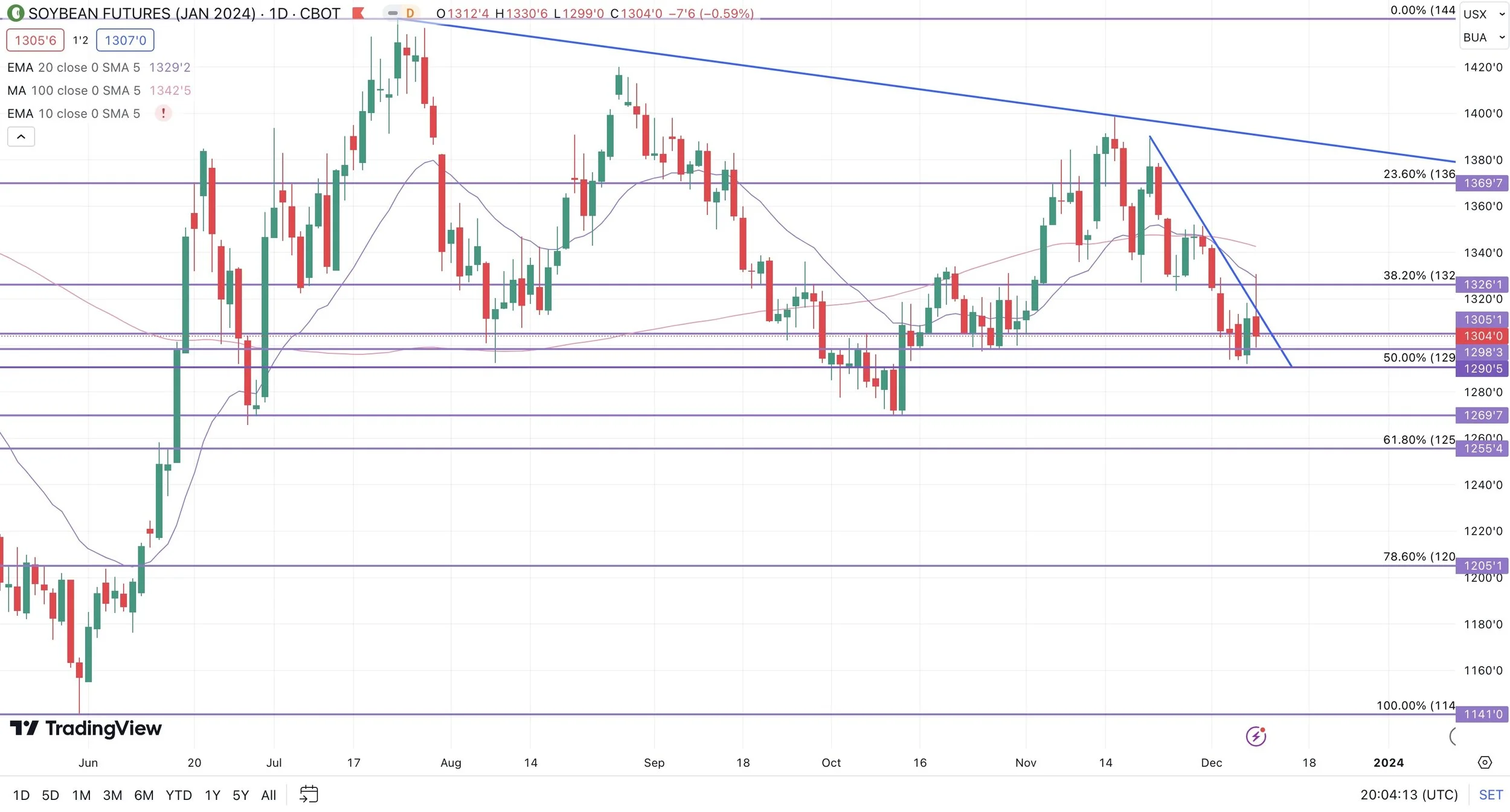Click the red flag marker icon

pos(358,13)
